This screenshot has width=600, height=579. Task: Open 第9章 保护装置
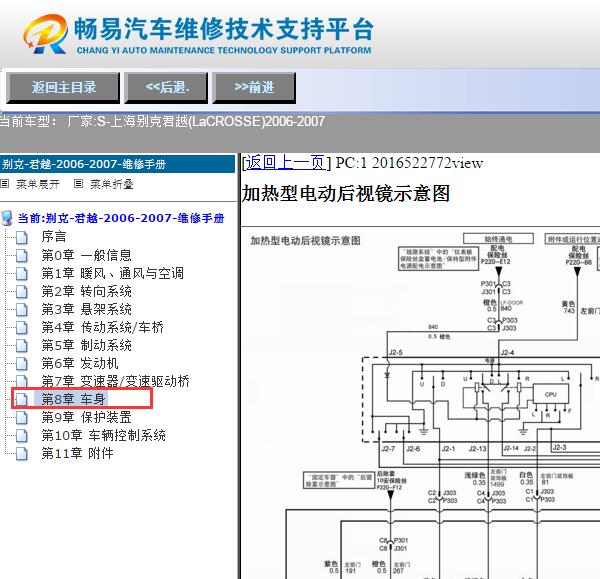pyautogui.click(x=86, y=417)
